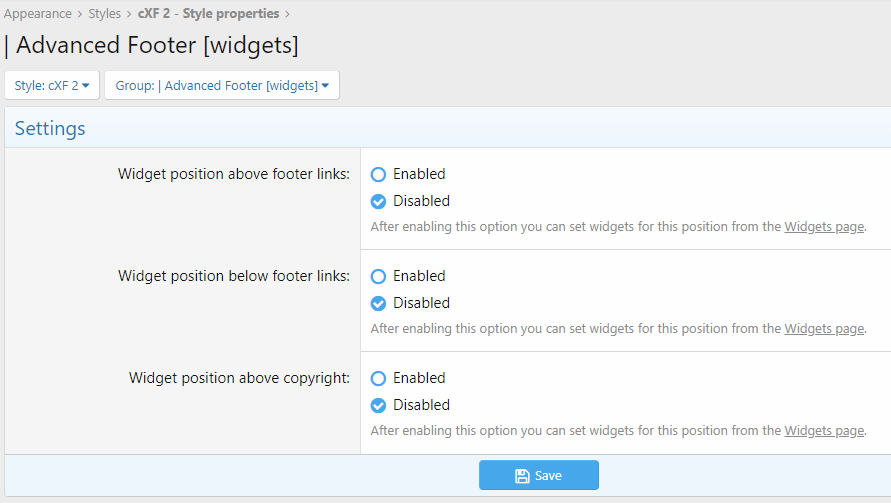Go to Appearance in the breadcrumb

tap(38, 14)
